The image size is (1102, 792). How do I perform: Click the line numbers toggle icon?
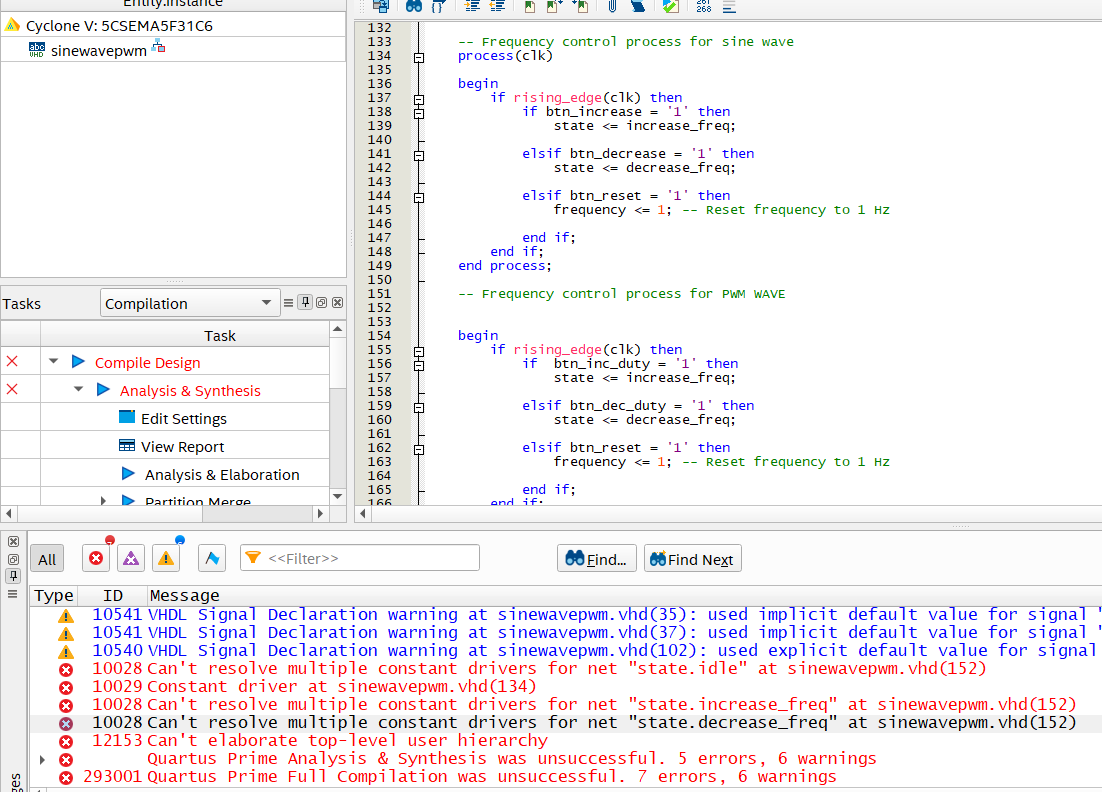[703, 7]
